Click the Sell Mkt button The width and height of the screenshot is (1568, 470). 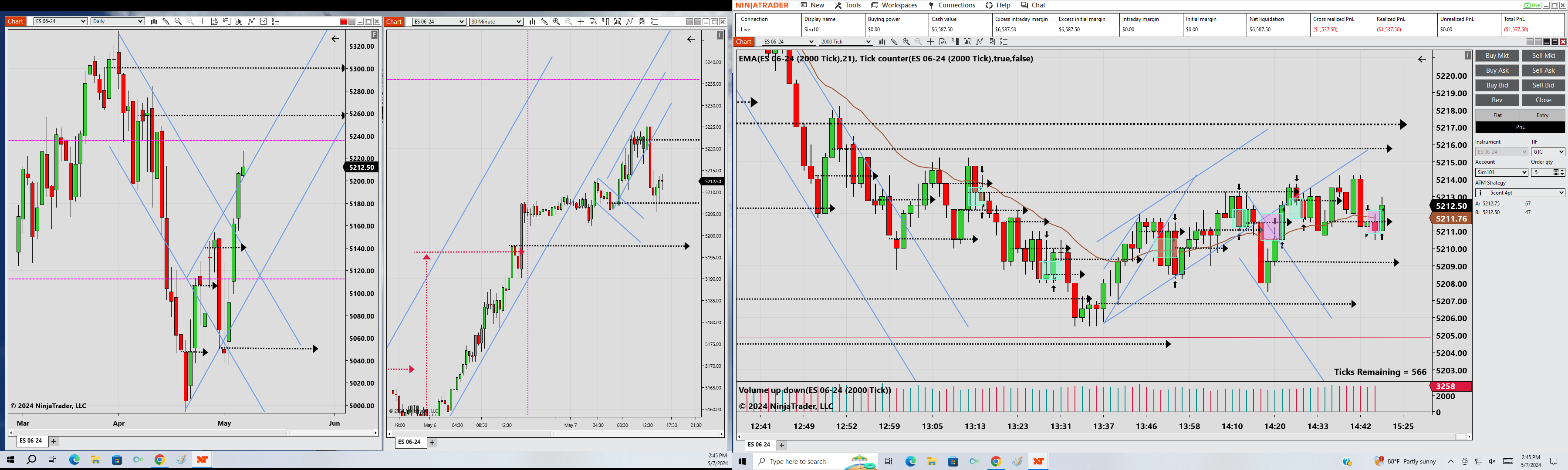1544,56
